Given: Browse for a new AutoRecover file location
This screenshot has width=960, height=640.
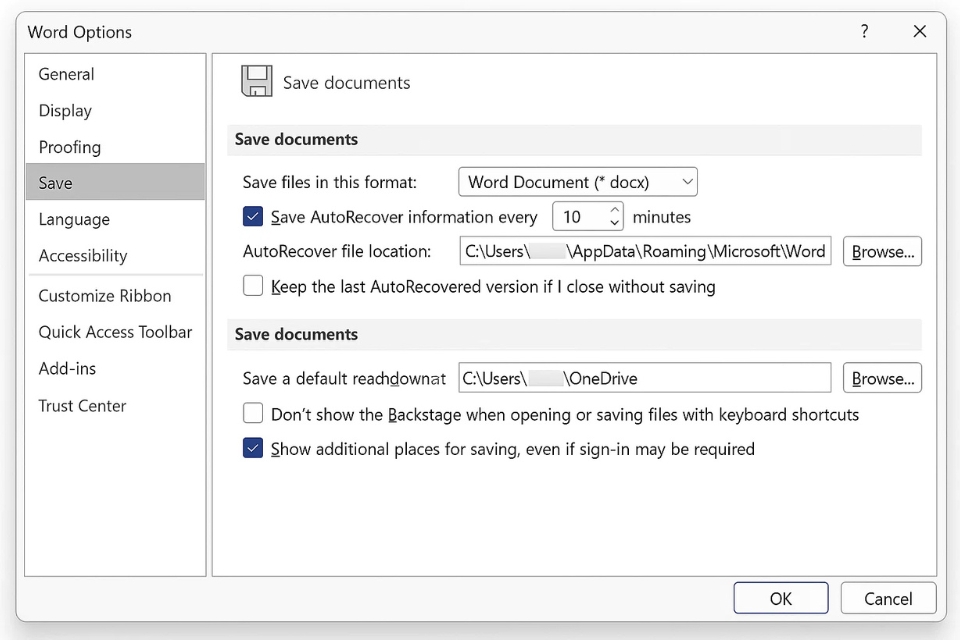Looking at the screenshot, I should click(881, 251).
